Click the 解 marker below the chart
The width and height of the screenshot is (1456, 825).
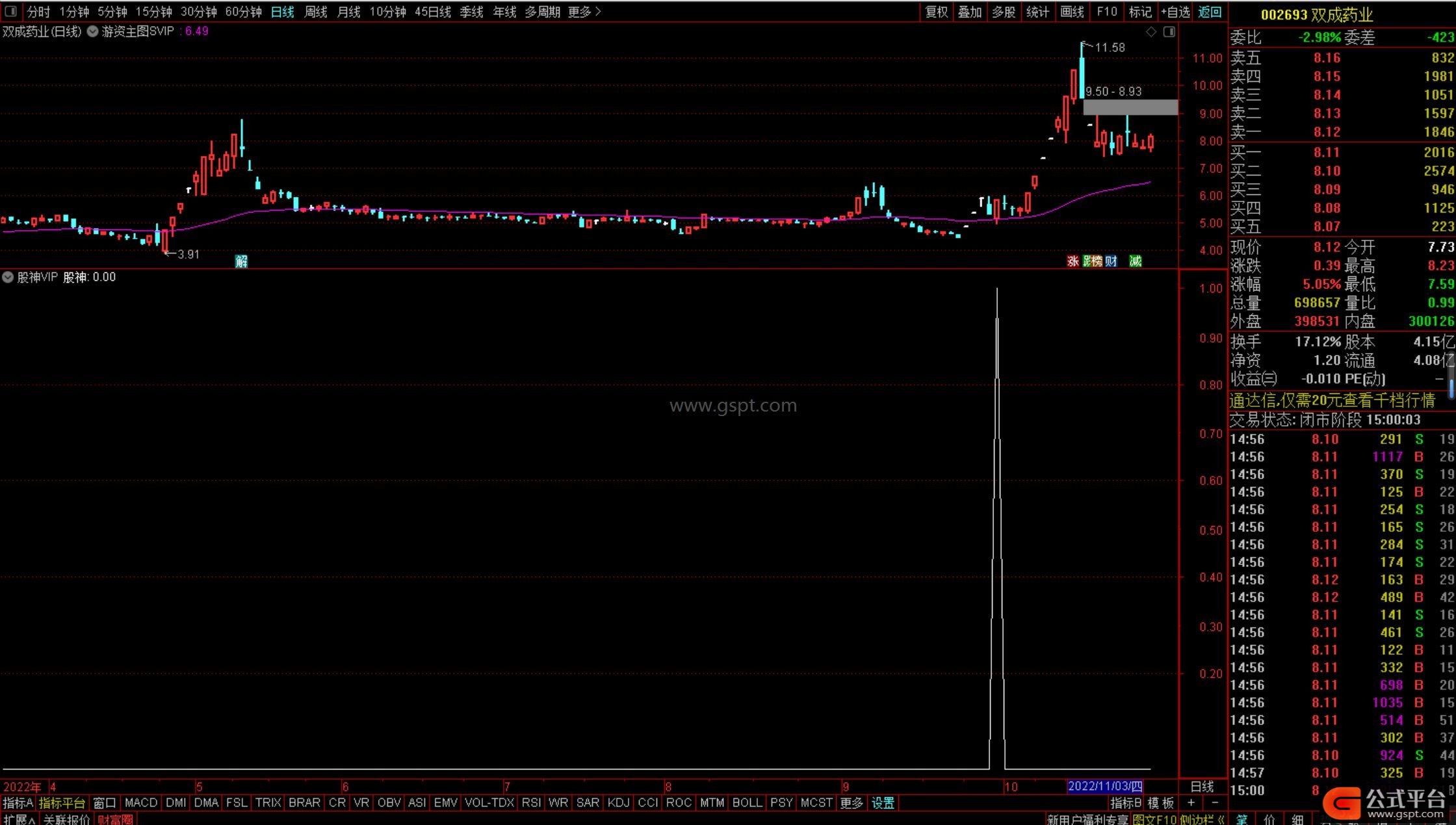[241, 261]
